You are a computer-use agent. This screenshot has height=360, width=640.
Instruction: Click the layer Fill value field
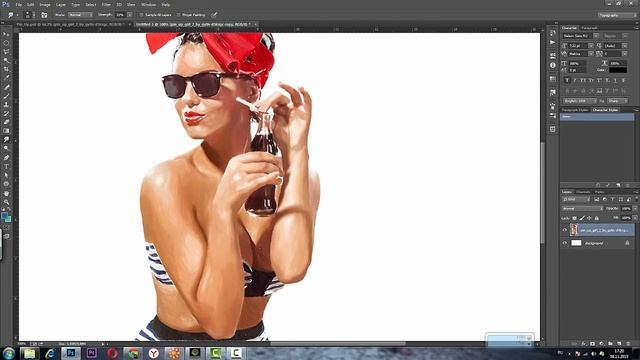[626, 218]
